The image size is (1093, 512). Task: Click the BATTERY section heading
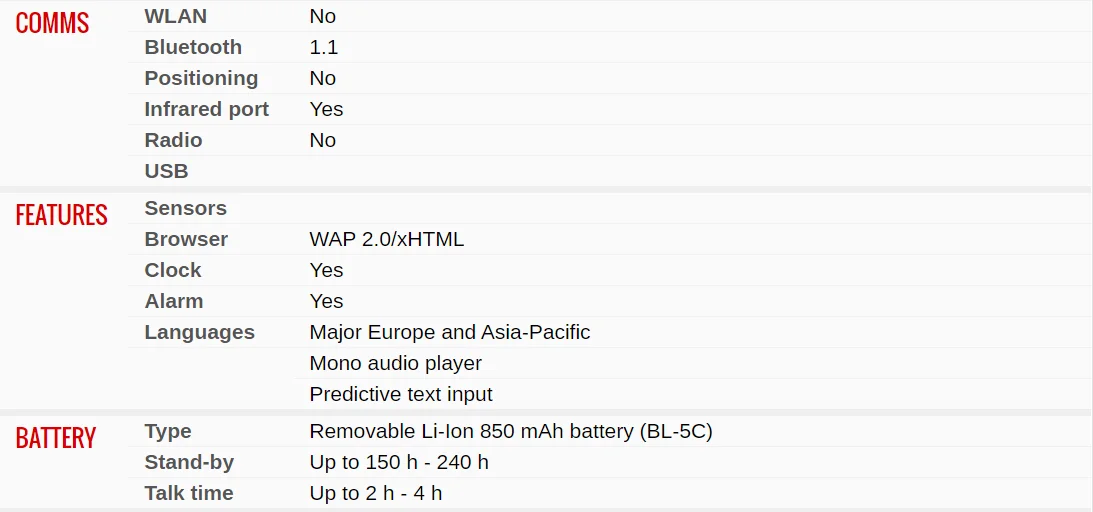click(55, 438)
